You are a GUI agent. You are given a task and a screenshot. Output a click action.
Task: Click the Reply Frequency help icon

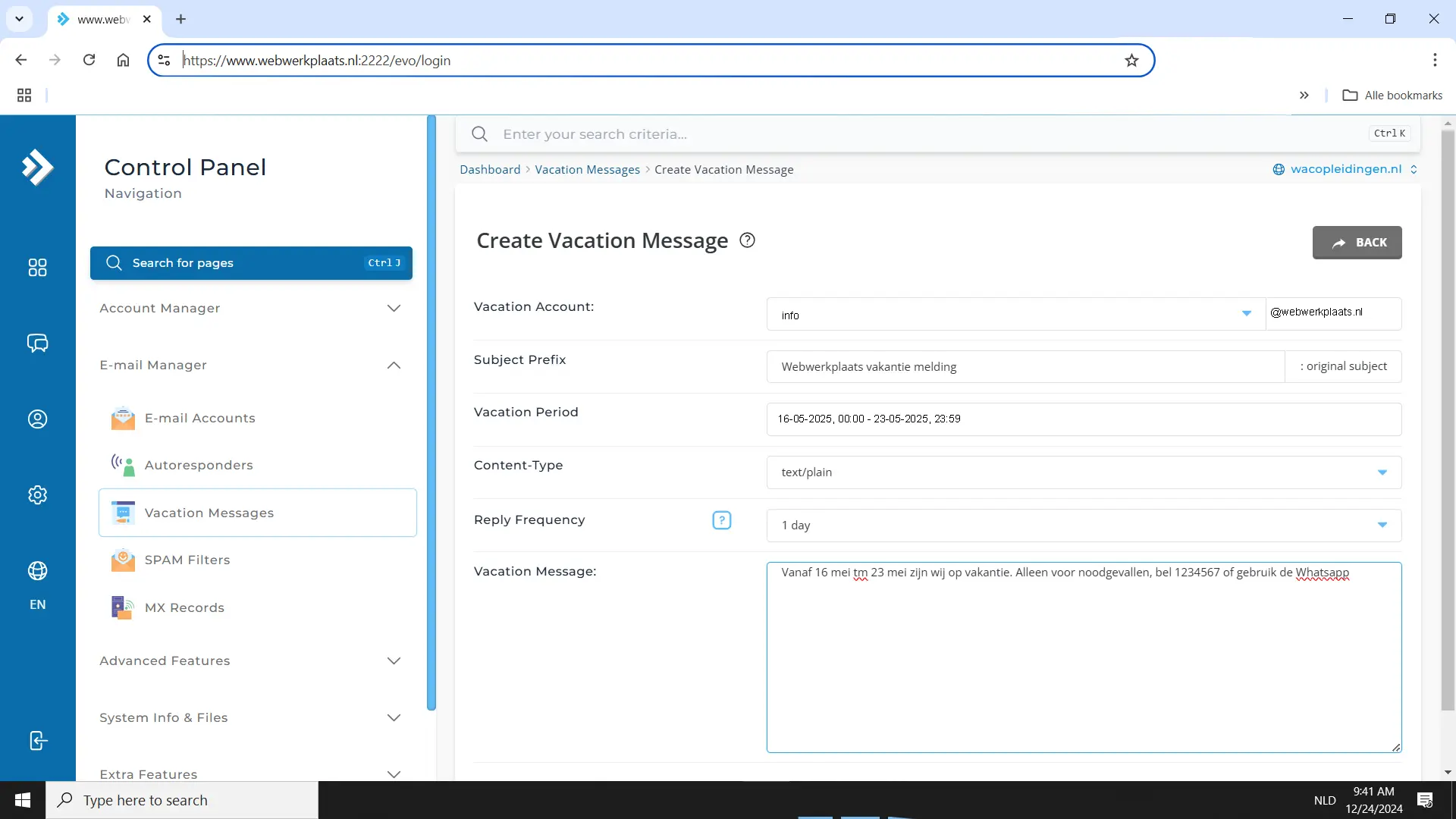click(x=722, y=518)
